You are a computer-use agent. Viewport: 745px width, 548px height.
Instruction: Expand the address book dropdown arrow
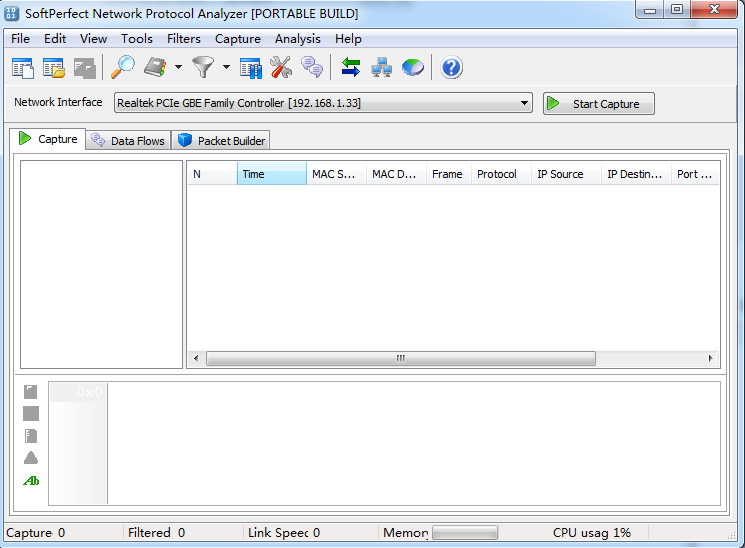178,67
